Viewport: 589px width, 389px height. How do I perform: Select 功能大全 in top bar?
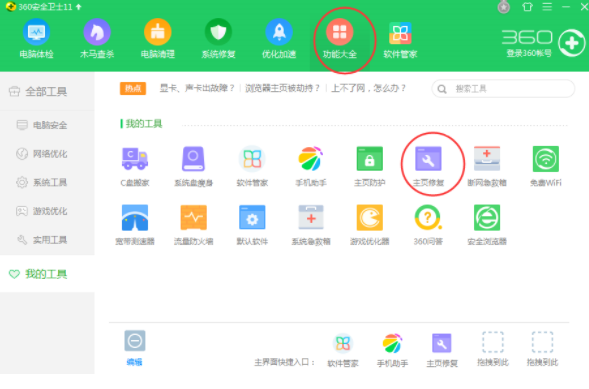coord(340,39)
